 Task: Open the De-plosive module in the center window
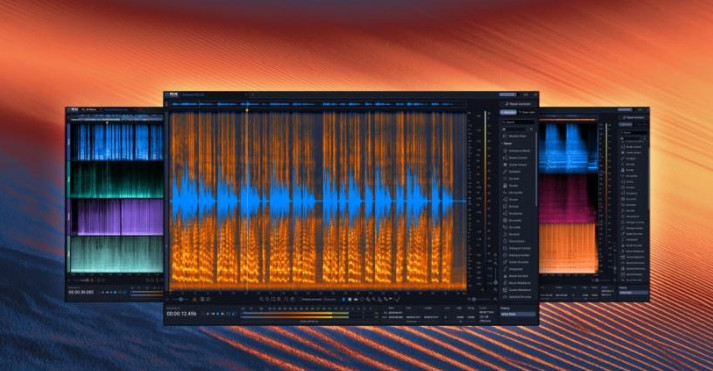(513, 213)
